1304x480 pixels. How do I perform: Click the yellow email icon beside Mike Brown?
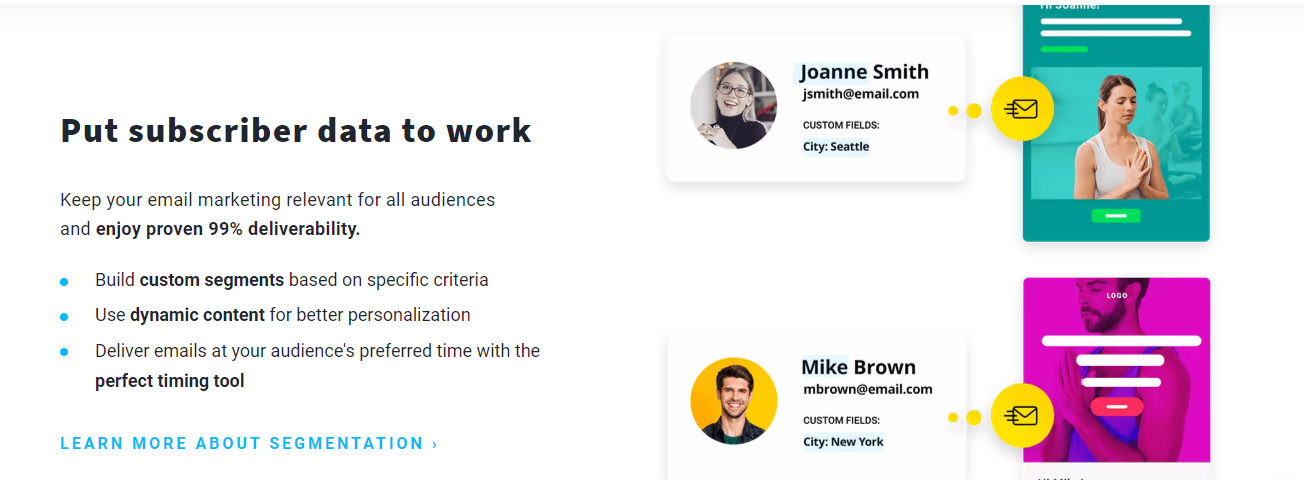1022,415
